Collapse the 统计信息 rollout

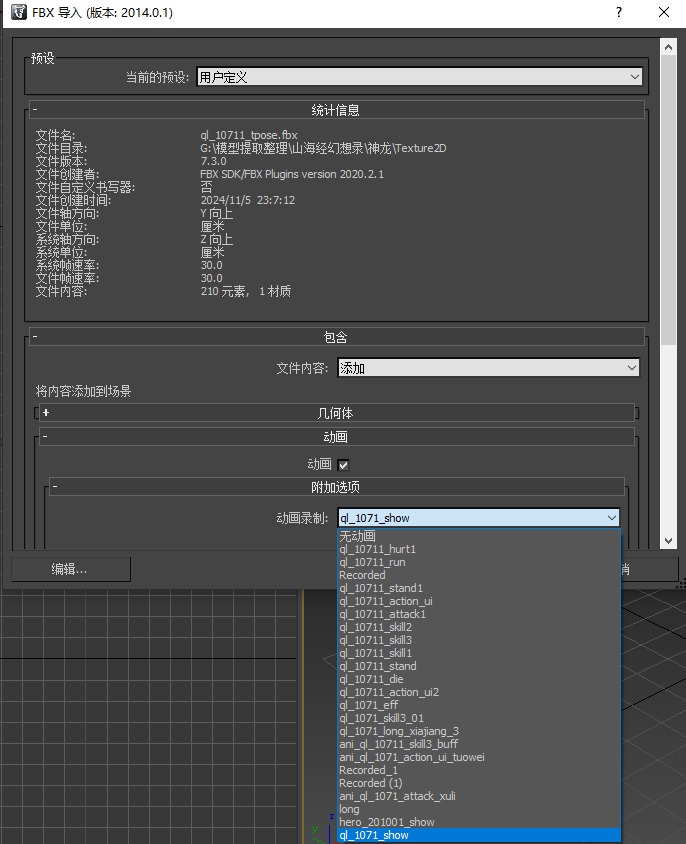[337, 110]
